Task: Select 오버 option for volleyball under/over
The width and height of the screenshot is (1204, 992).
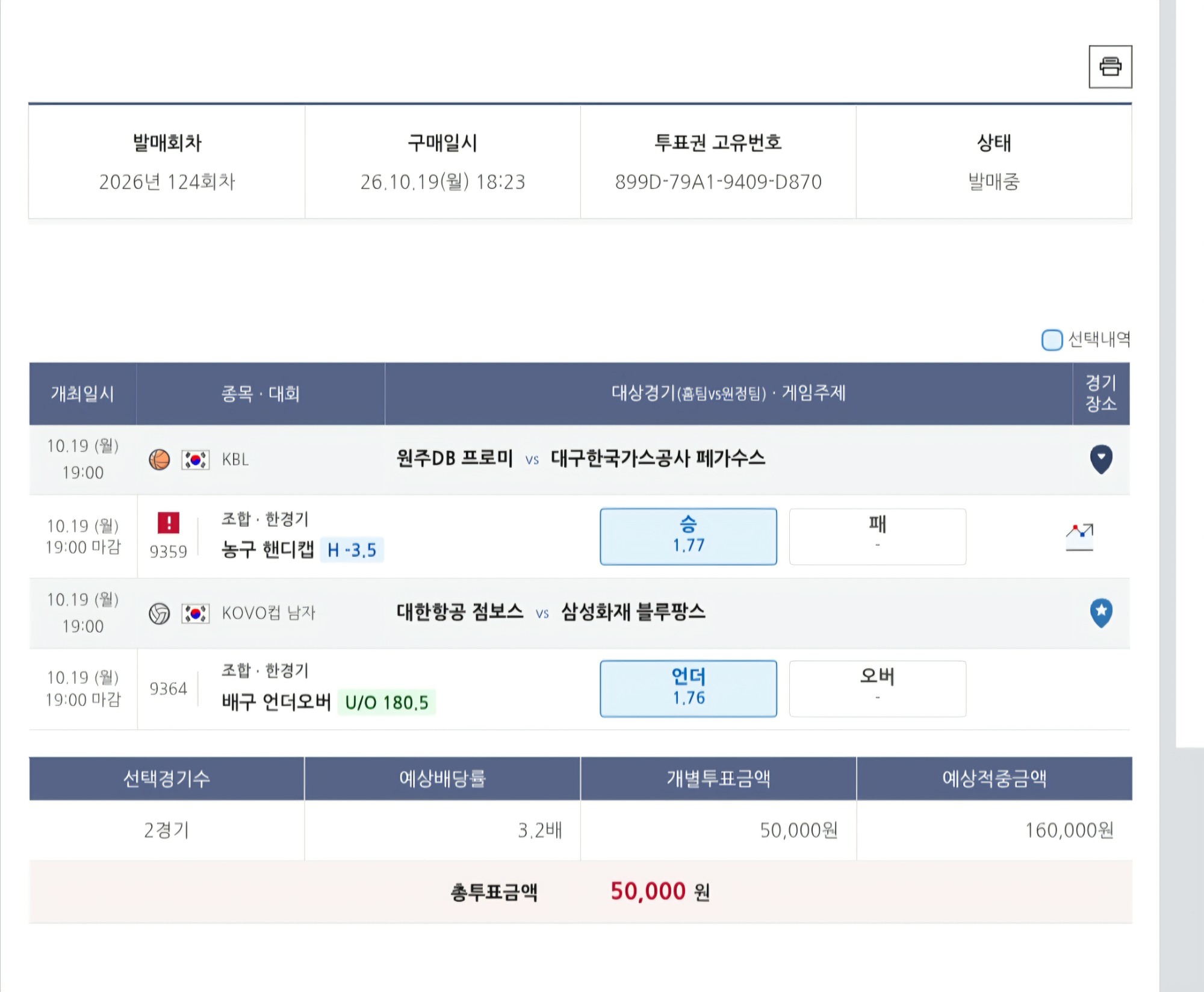Action: point(877,689)
